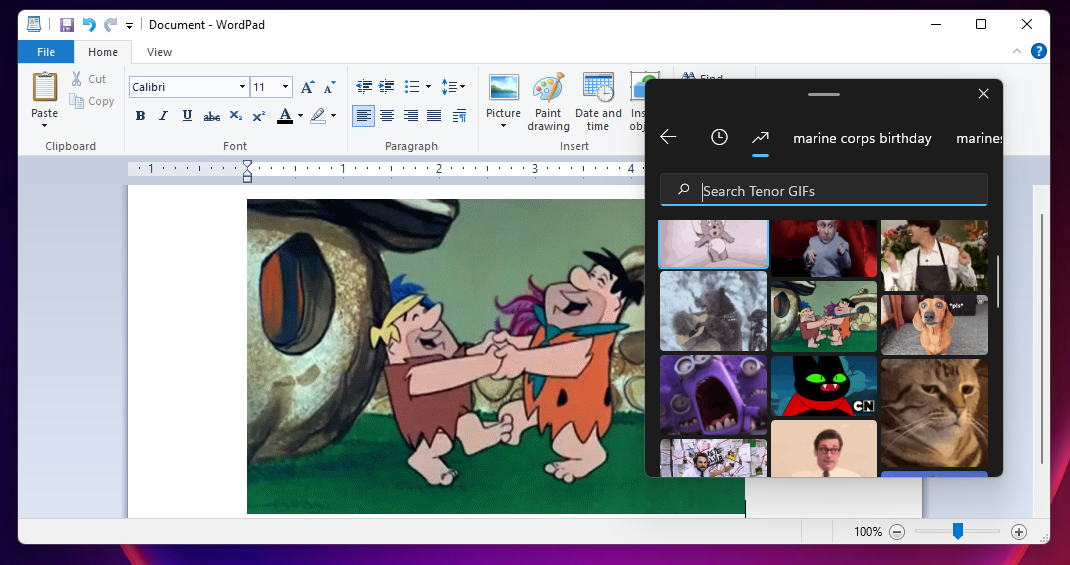This screenshot has height=565, width=1070.
Task: Toggle Italic formatting
Action: coord(164,116)
